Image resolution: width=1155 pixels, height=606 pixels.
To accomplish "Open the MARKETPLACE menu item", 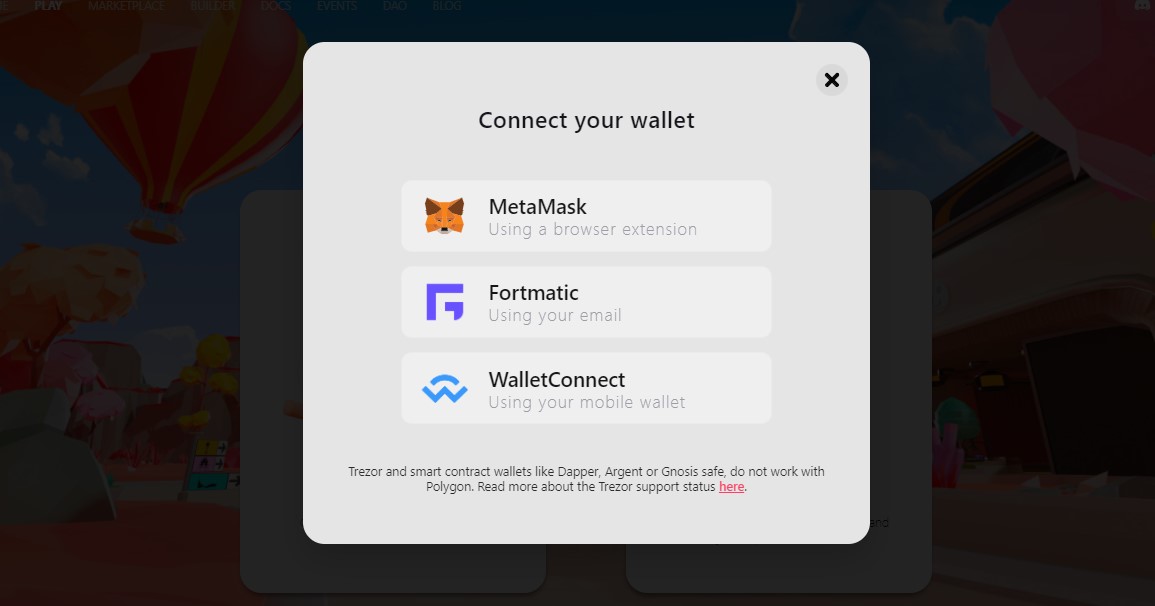I will pos(127,5).
